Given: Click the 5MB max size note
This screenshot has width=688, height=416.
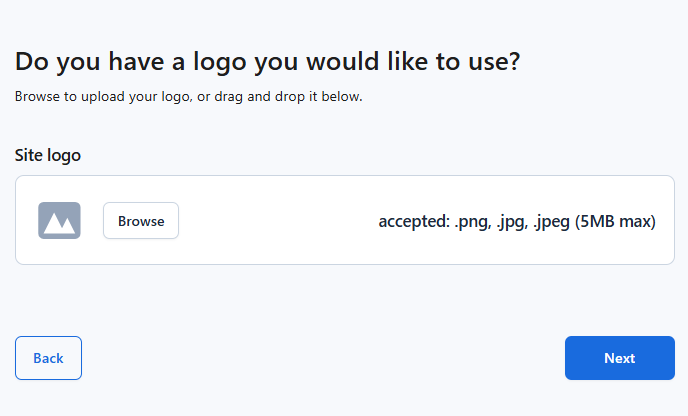Looking at the screenshot, I should [615, 221].
